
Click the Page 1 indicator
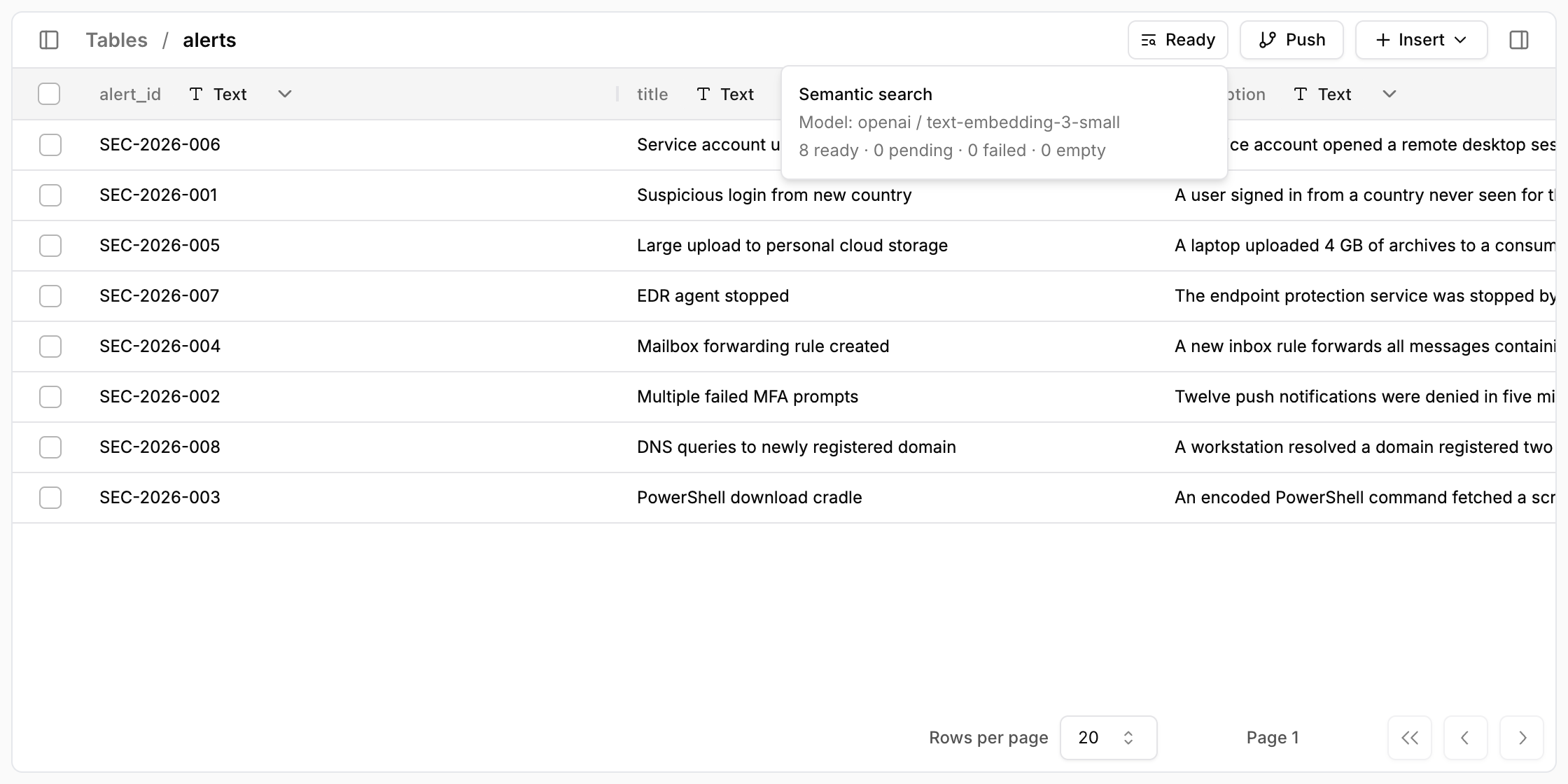(1273, 738)
